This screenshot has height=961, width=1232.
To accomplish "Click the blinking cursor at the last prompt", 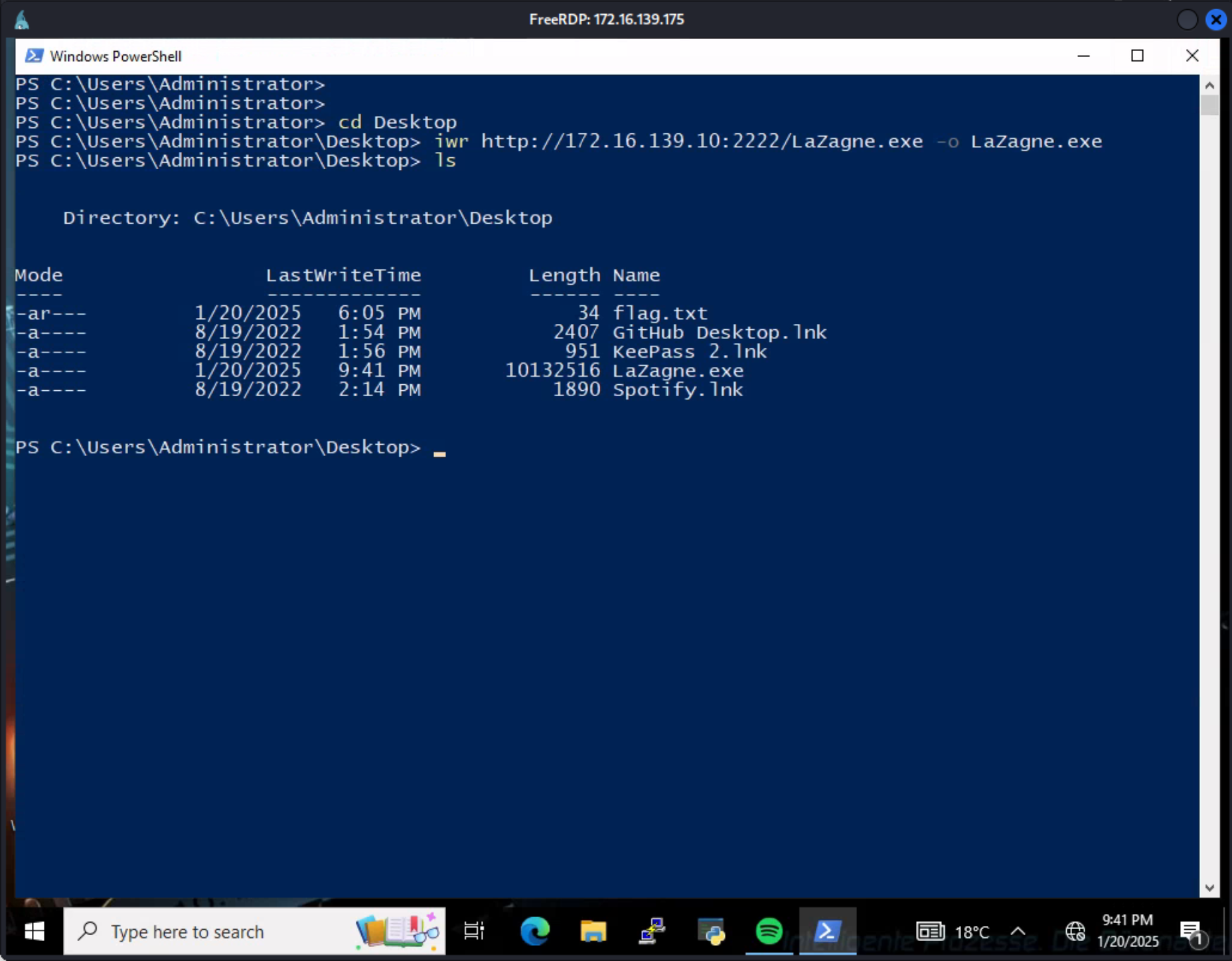I will (439, 454).
